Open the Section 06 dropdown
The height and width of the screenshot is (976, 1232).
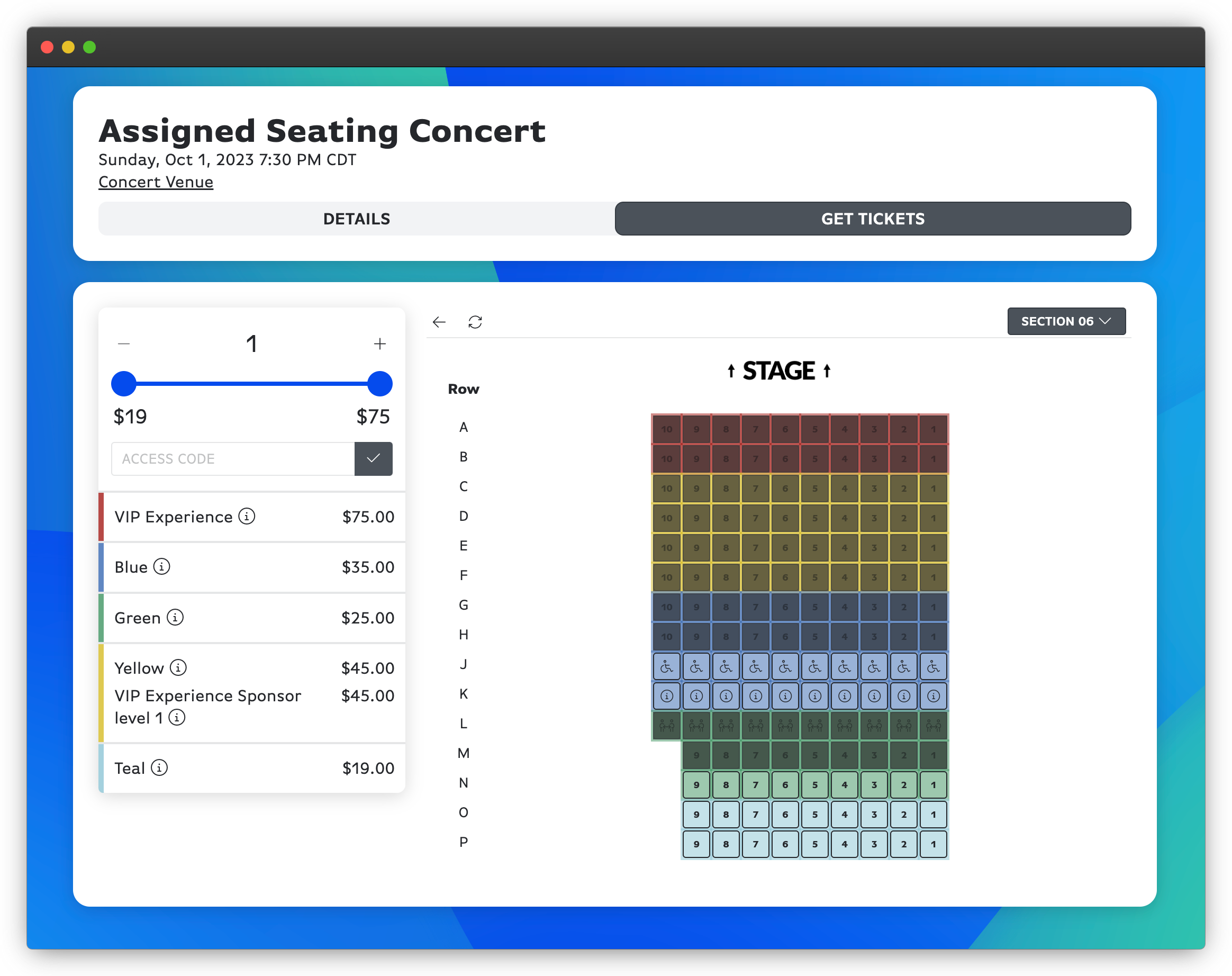click(1066, 321)
